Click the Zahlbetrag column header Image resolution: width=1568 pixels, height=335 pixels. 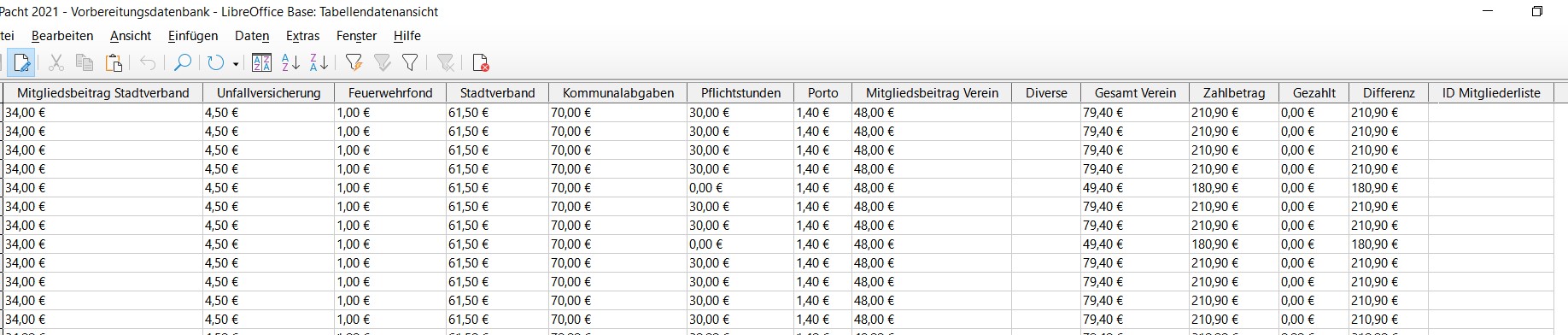coord(1234,92)
